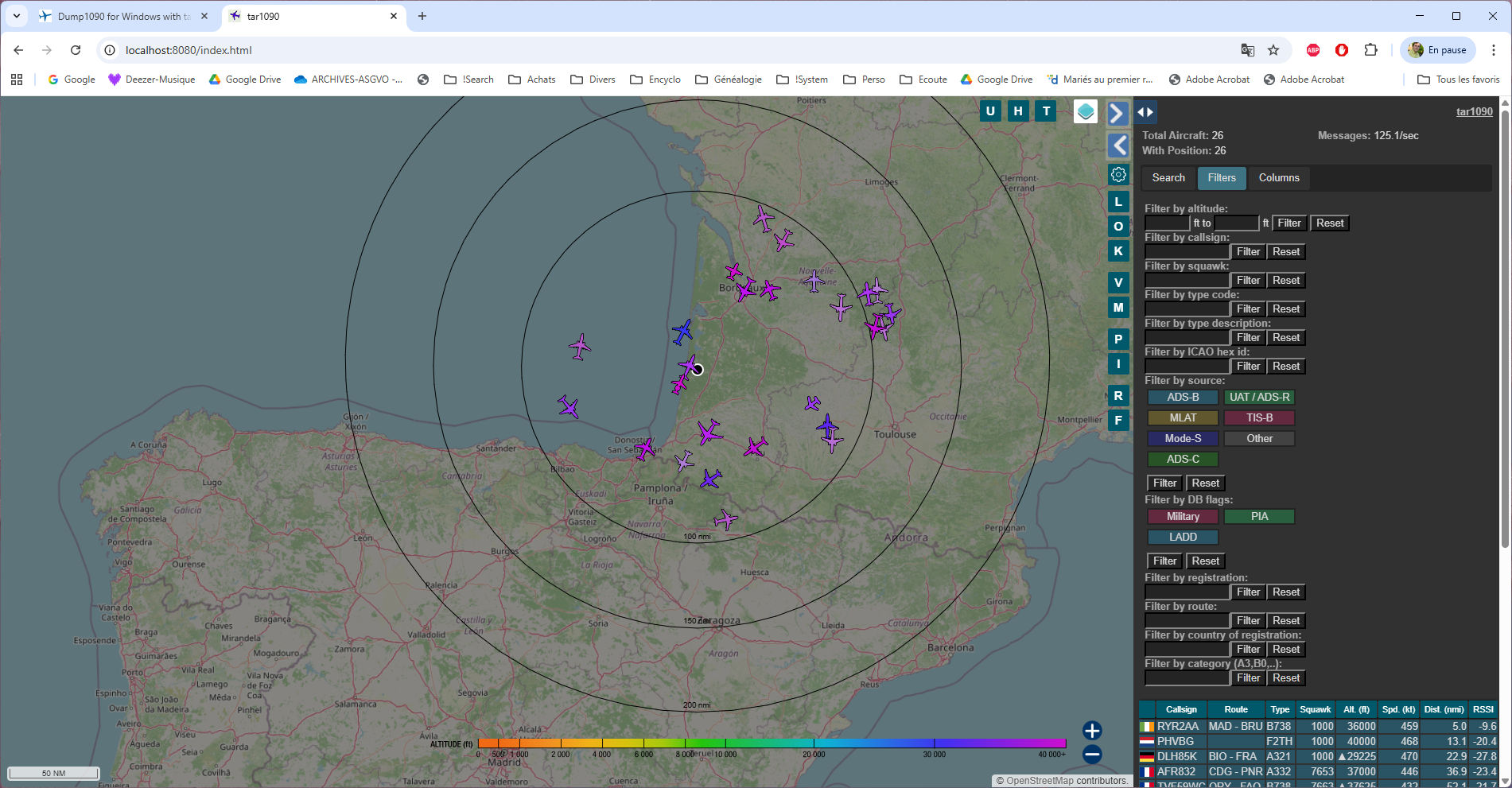This screenshot has height=788, width=1512.
Task: Switch to the Search tab
Action: (x=1168, y=178)
